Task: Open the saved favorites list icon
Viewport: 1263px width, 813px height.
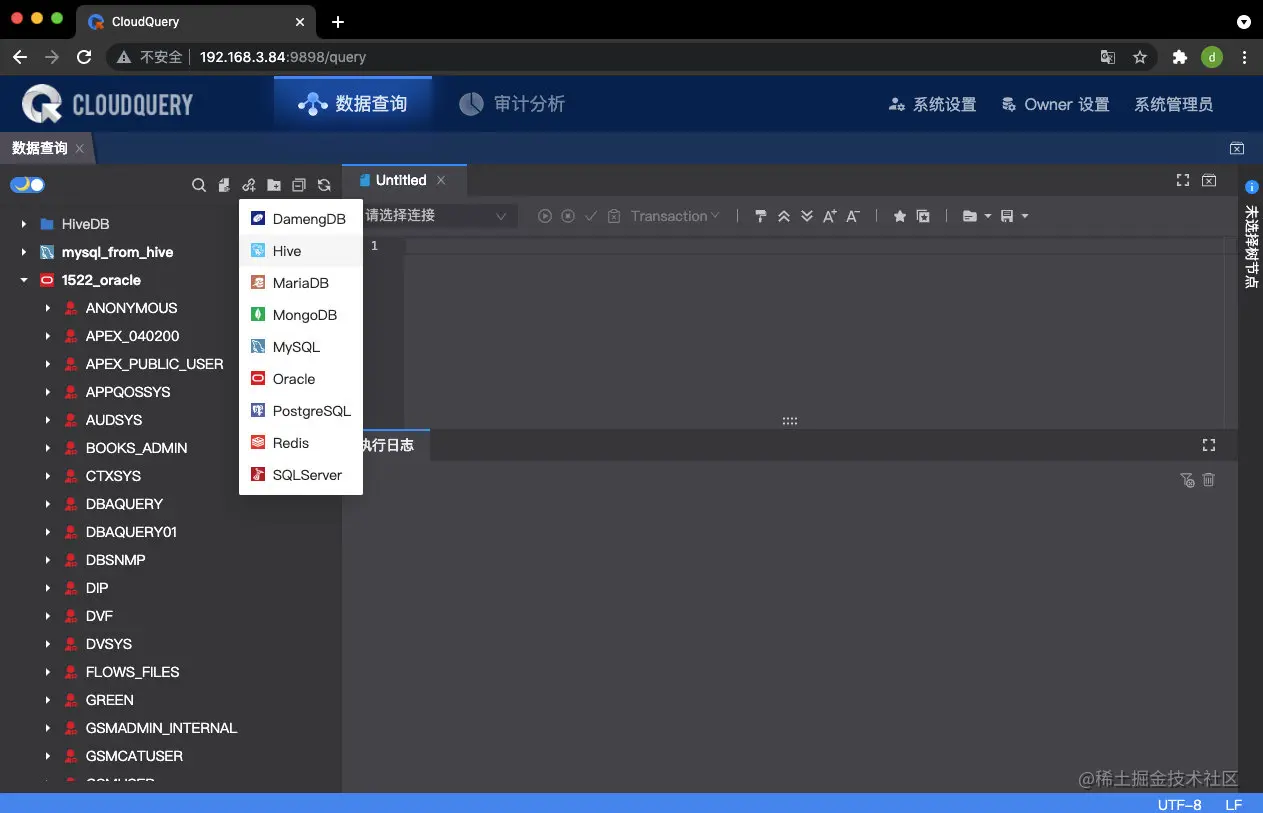Action: pyautogui.click(x=923, y=216)
